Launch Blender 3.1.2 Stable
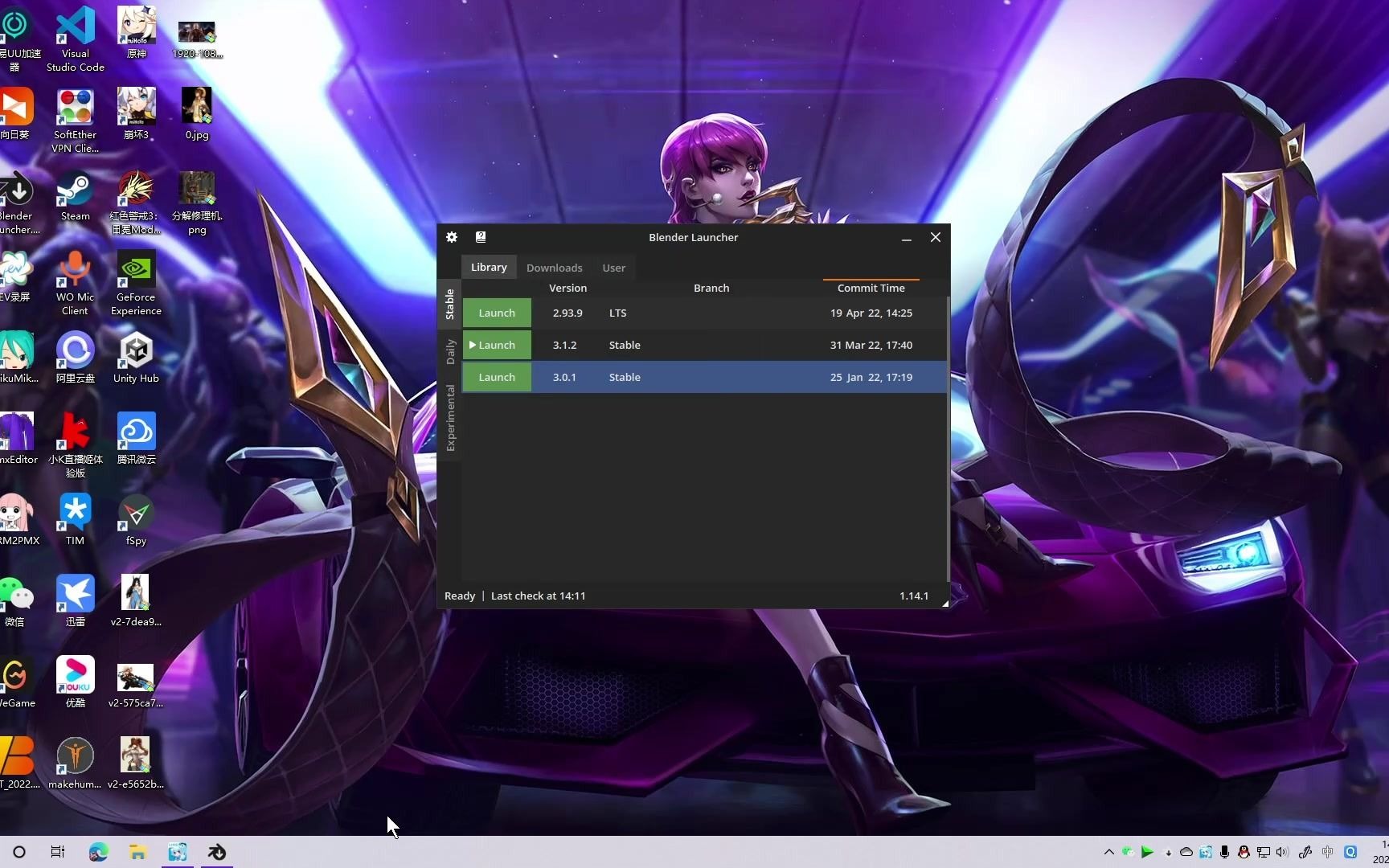This screenshot has width=1389, height=868. 497,345
